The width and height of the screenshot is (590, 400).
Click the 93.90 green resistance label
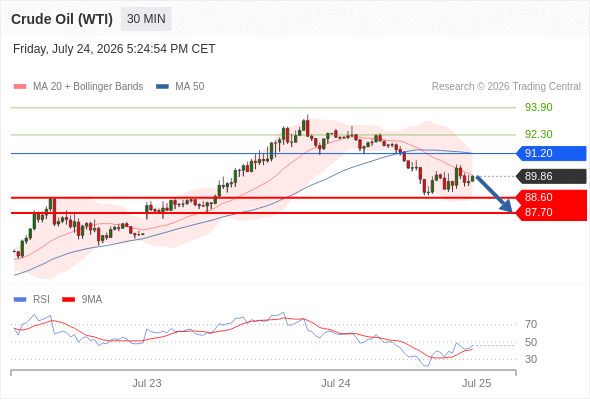point(539,107)
